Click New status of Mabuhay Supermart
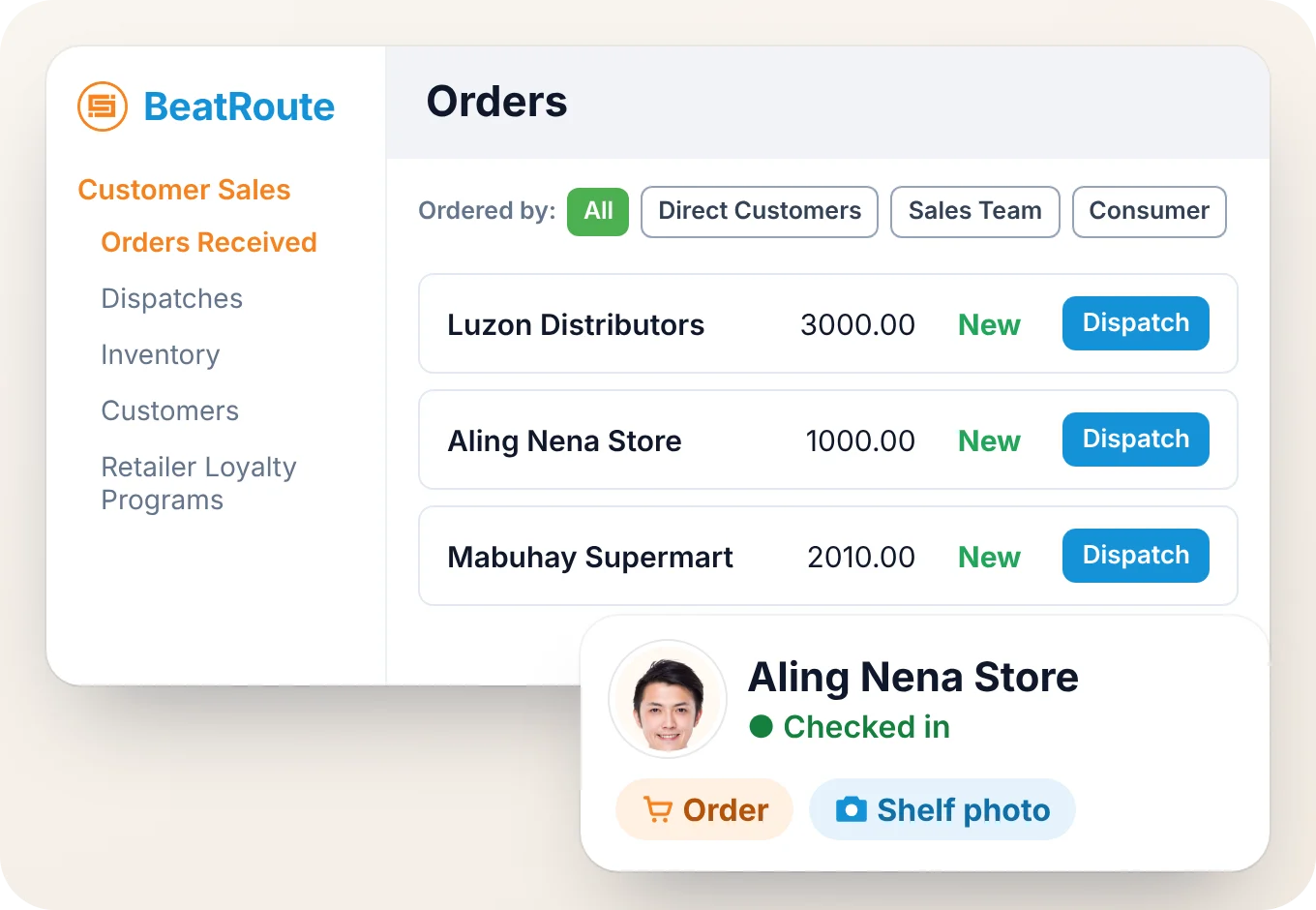Screen dimensions: 1316x910 point(989,557)
